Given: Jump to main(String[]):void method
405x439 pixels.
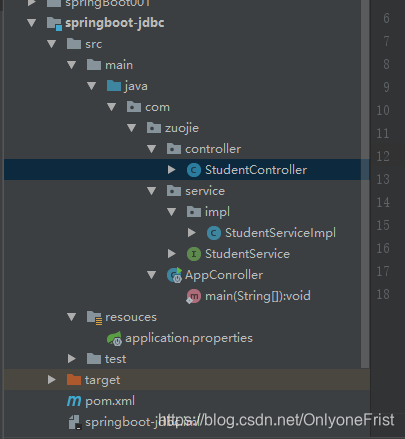Looking at the screenshot, I should [258, 296].
